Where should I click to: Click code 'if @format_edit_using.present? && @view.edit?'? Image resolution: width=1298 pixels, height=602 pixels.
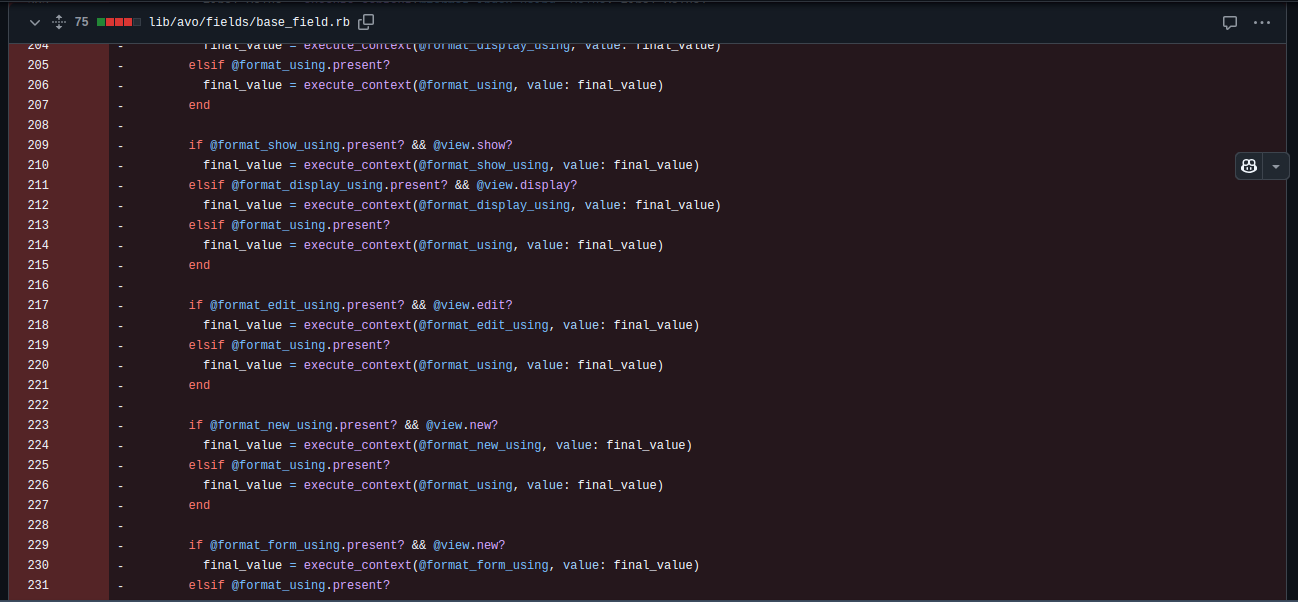(x=350, y=305)
